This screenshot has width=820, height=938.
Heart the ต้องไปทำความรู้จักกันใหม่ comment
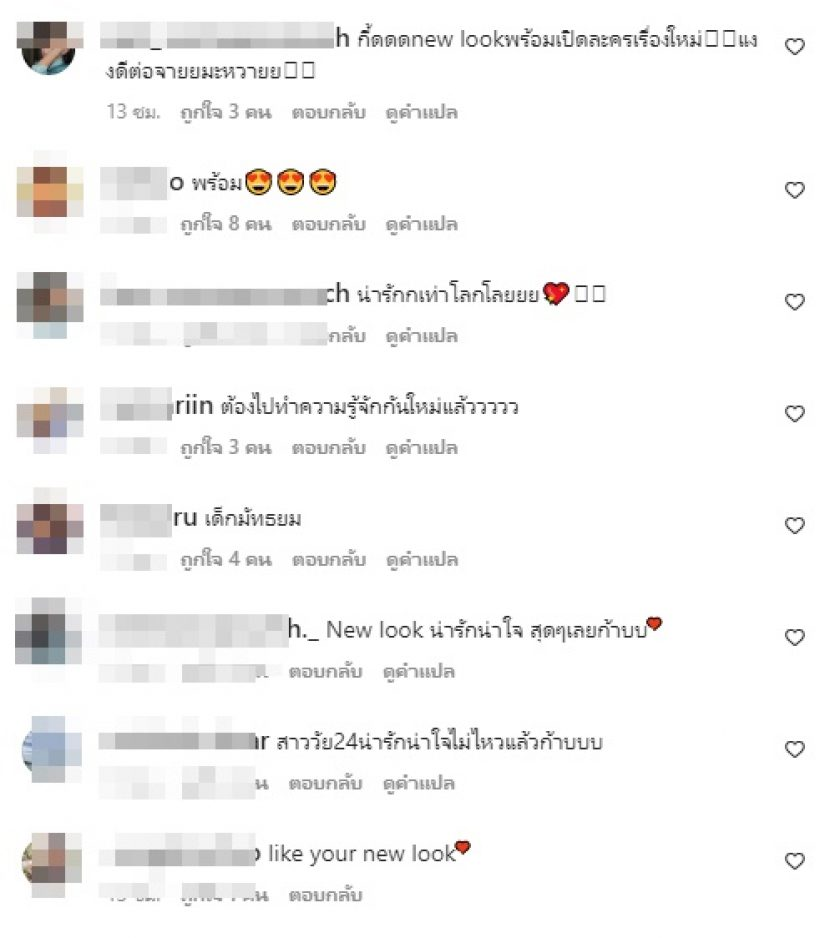click(794, 414)
